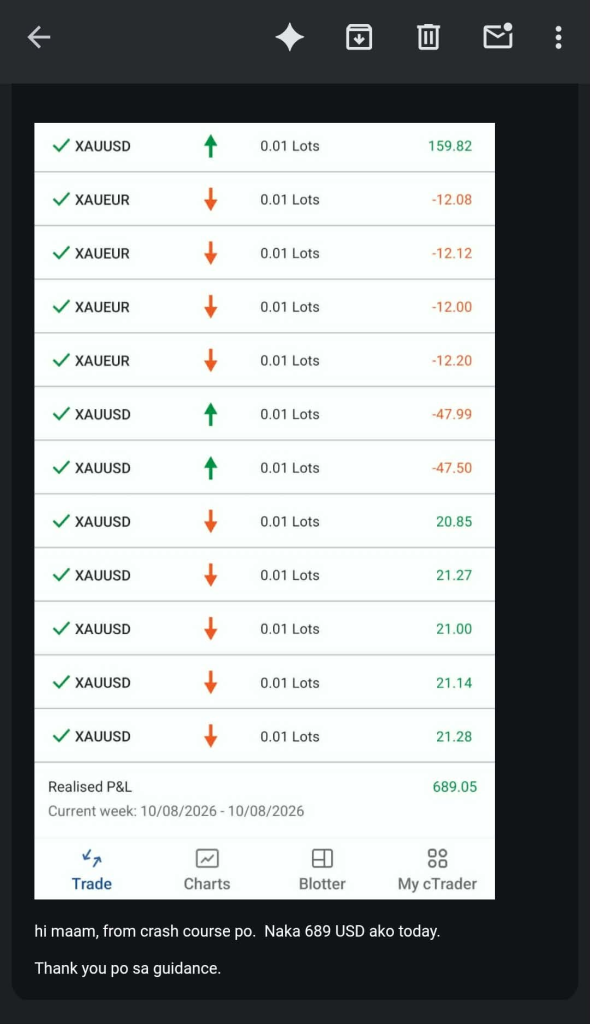Tap the Trade tab icon

(x=91, y=857)
